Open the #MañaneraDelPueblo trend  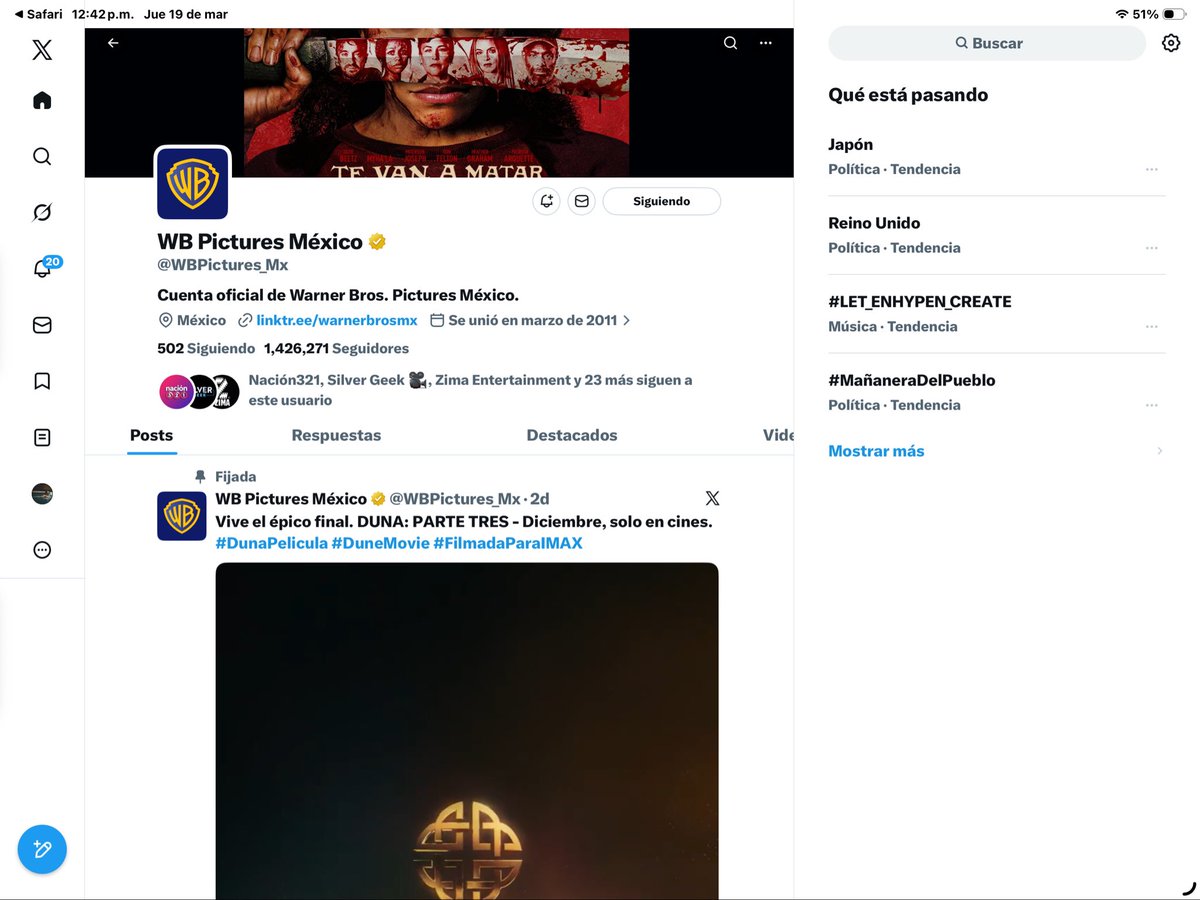pos(997,392)
